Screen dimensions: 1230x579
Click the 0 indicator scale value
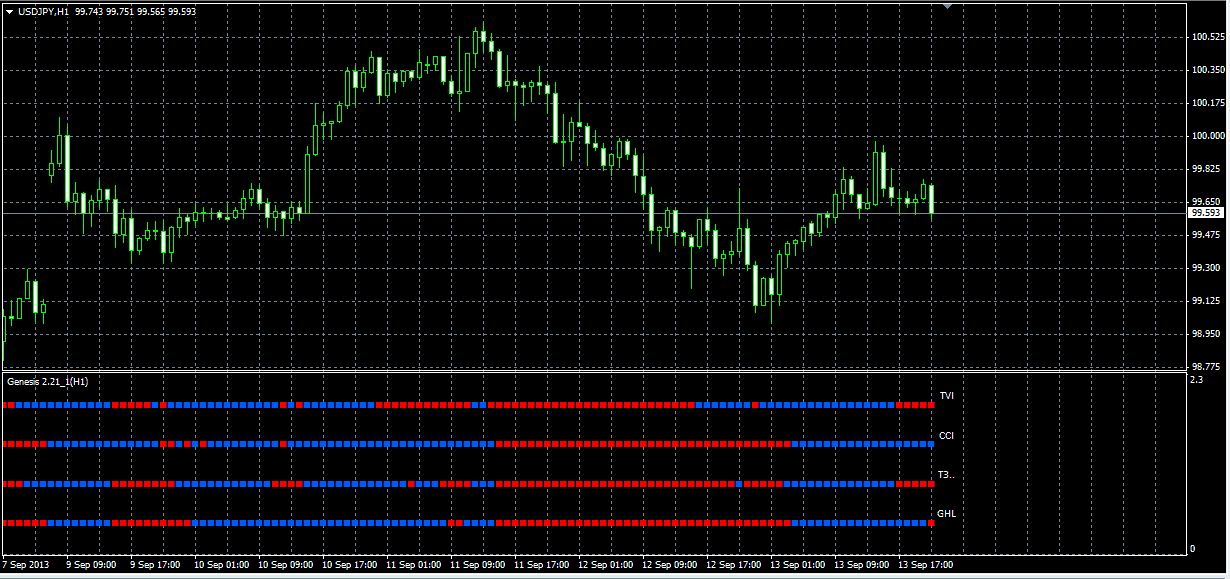click(x=1192, y=548)
